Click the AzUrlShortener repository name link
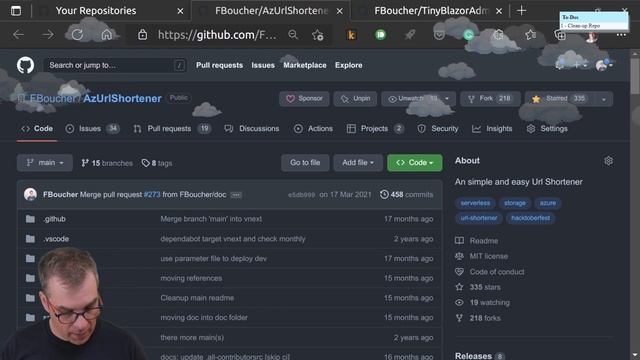Screen dimensions: 640x360 122,99
